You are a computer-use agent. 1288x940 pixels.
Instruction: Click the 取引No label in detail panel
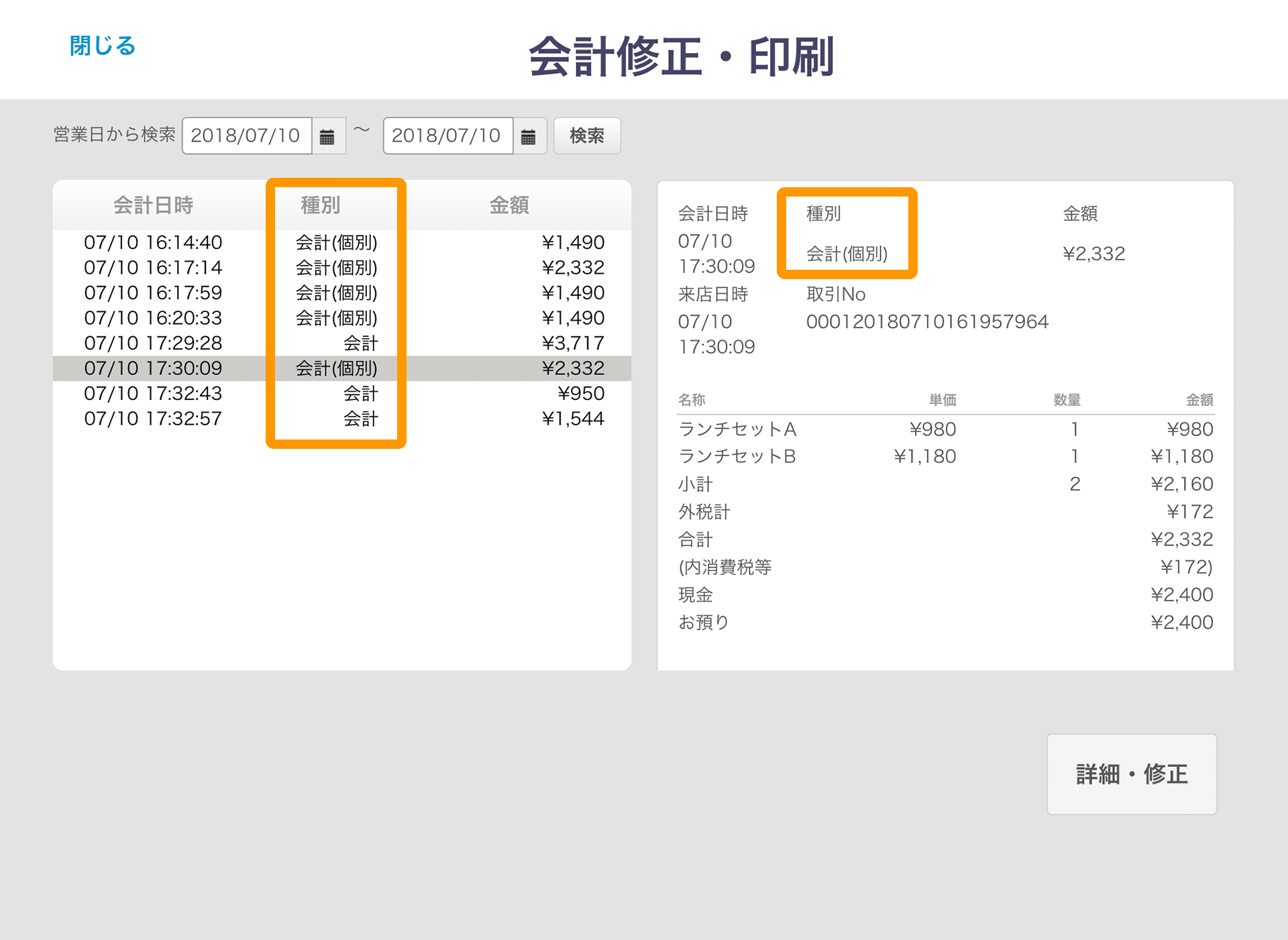click(x=836, y=295)
